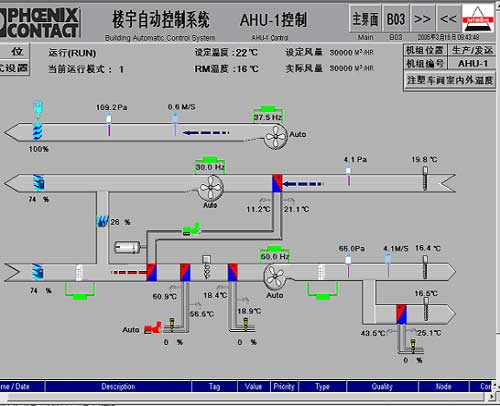Click the first red-blue coil in supply duct
500x406 pixels.
[152, 272]
